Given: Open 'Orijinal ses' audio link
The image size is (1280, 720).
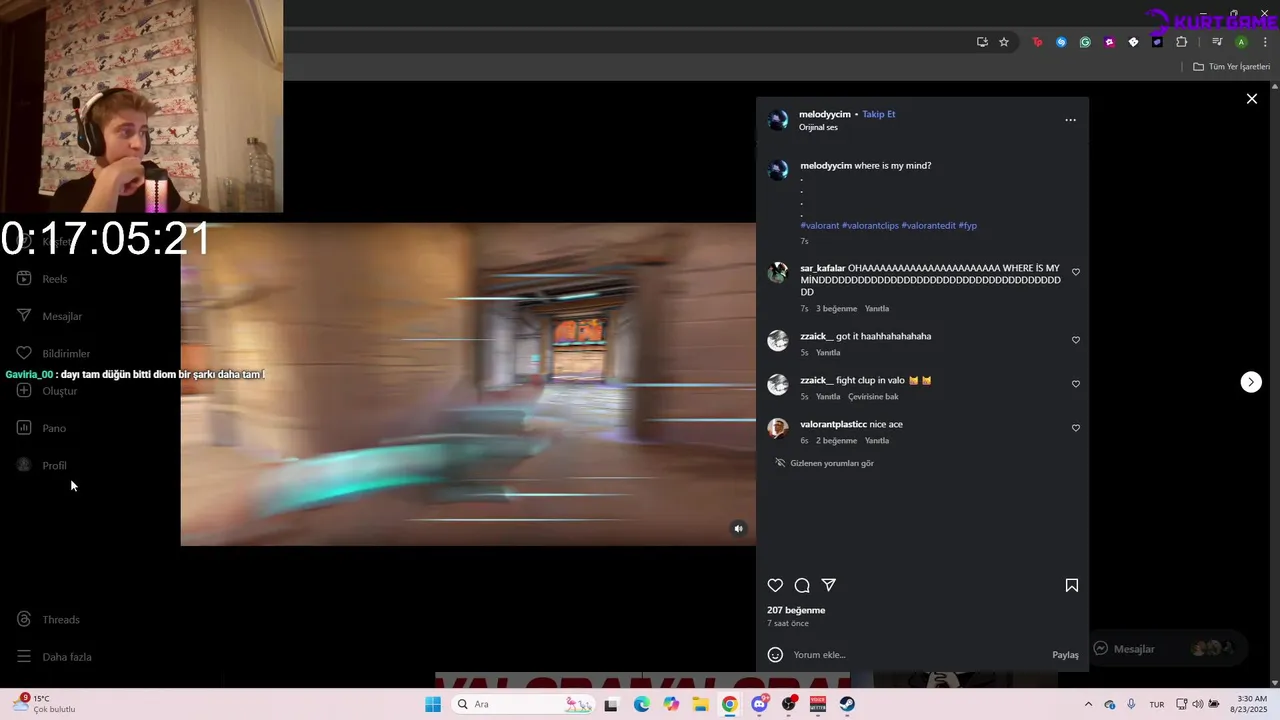Looking at the screenshot, I should (818, 127).
